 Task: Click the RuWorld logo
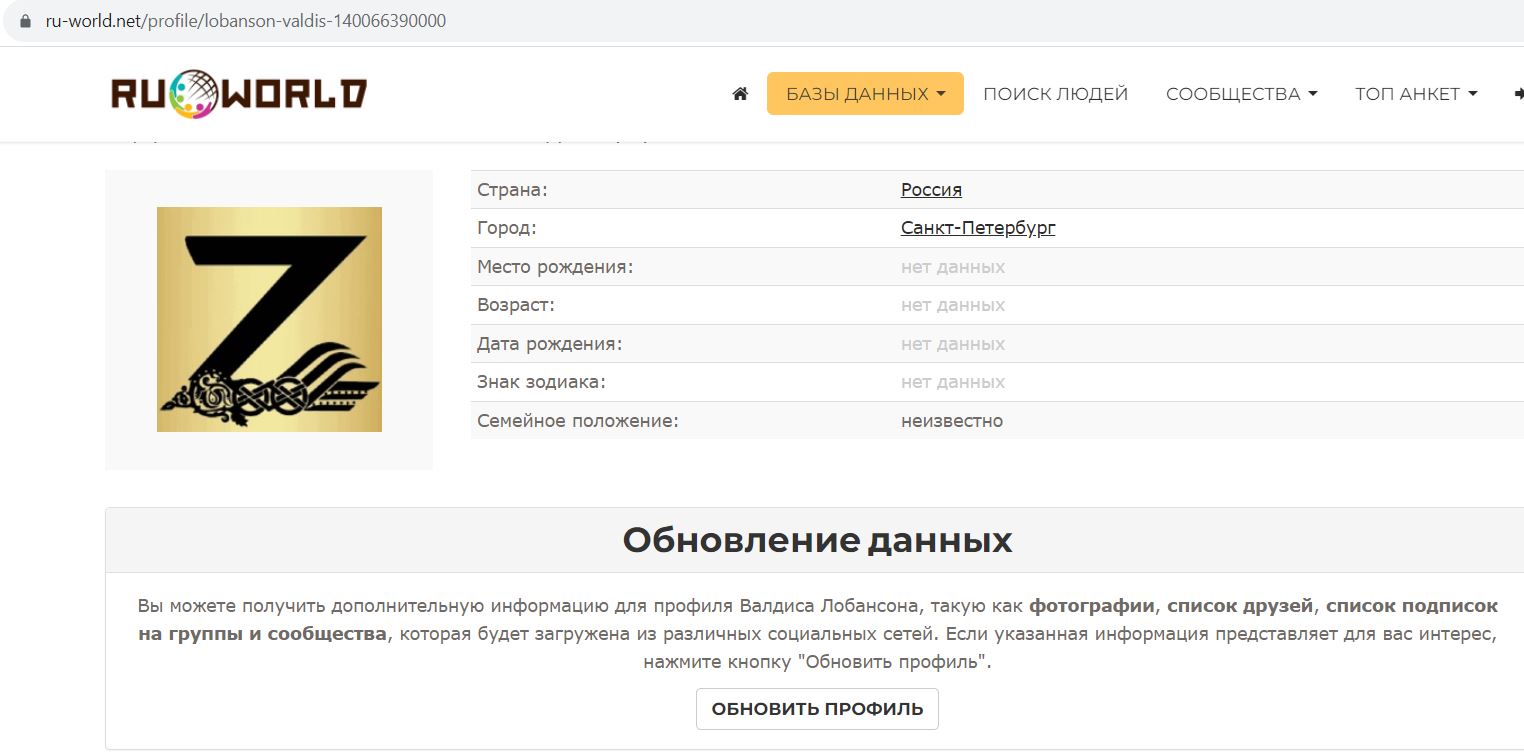(239, 94)
